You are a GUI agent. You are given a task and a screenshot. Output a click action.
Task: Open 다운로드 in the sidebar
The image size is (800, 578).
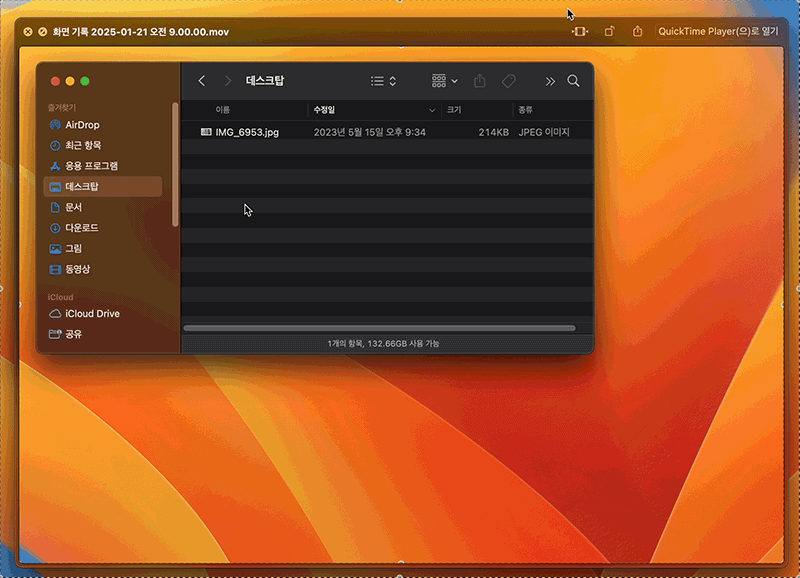click(x=103, y=228)
